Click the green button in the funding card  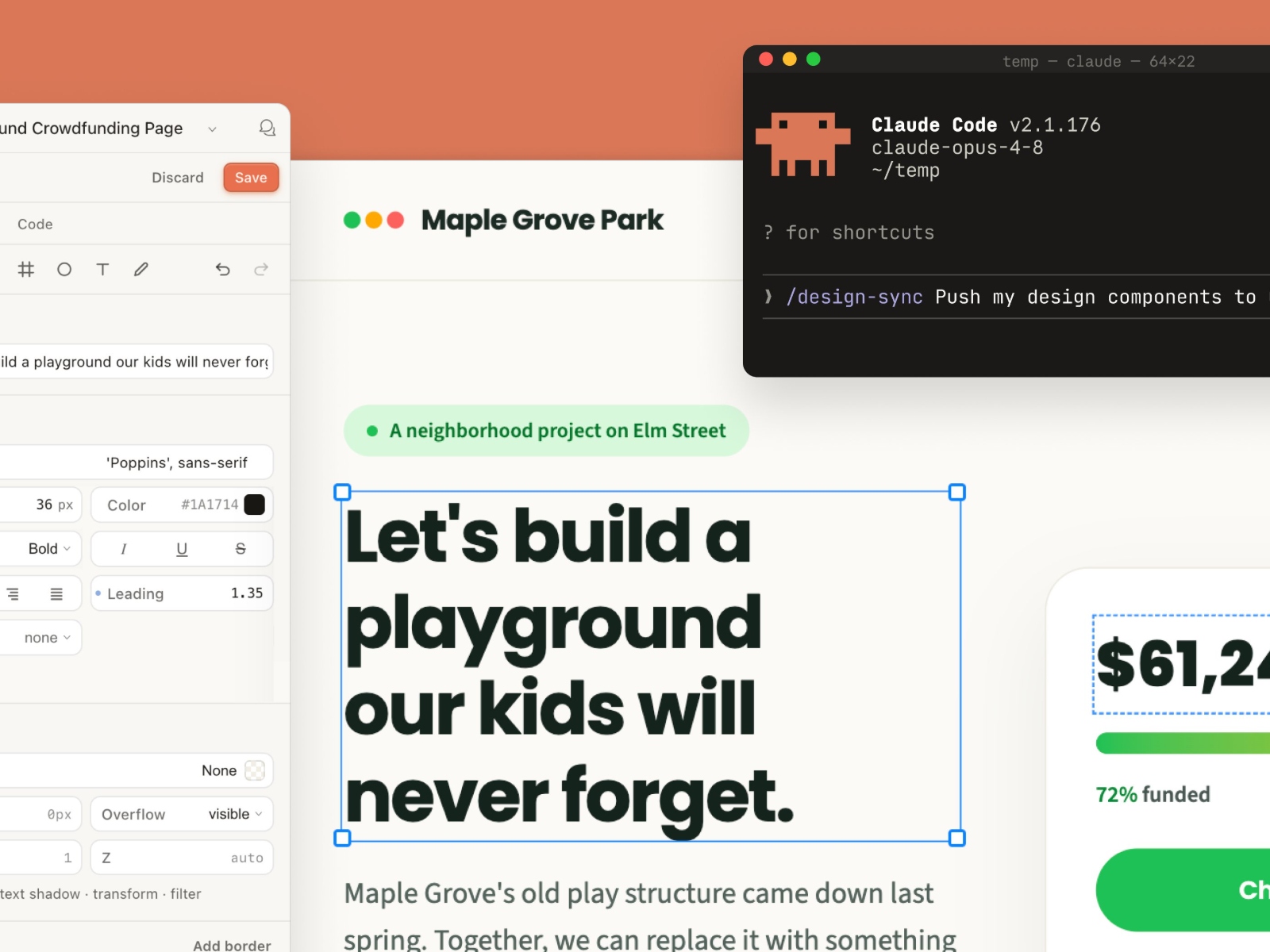pos(1183,890)
